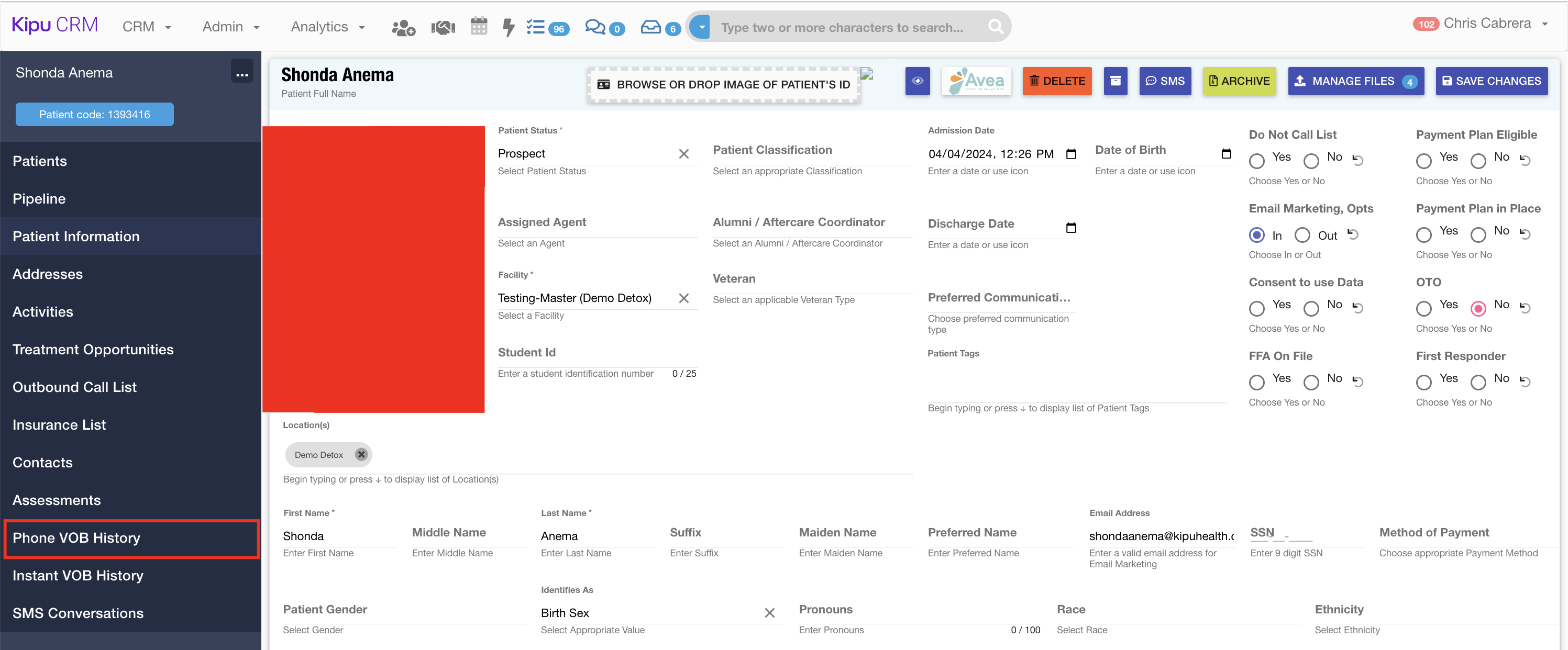Click the eye visibility button
The height and width of the screenshot is (650, 1568).
coord(918,81)
